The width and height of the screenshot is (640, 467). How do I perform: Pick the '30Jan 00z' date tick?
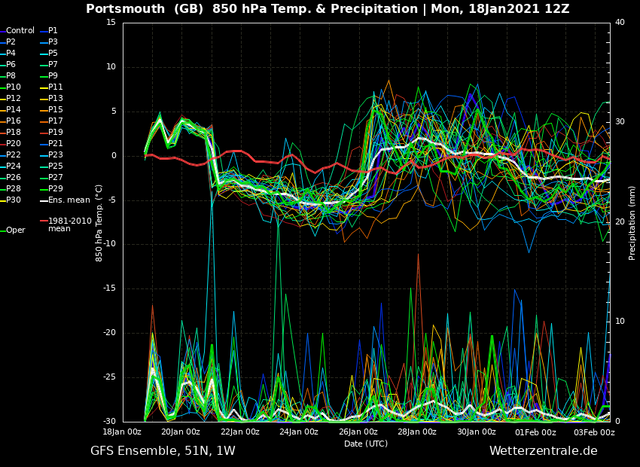478,432
